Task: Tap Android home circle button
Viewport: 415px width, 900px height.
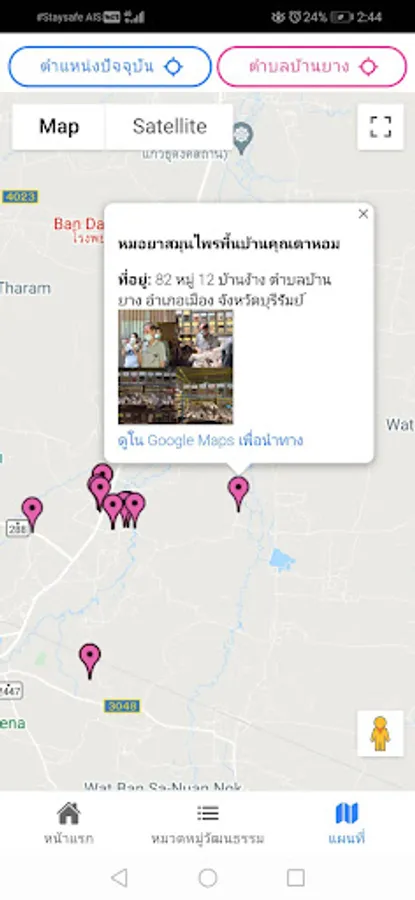Action: [207, 877]
